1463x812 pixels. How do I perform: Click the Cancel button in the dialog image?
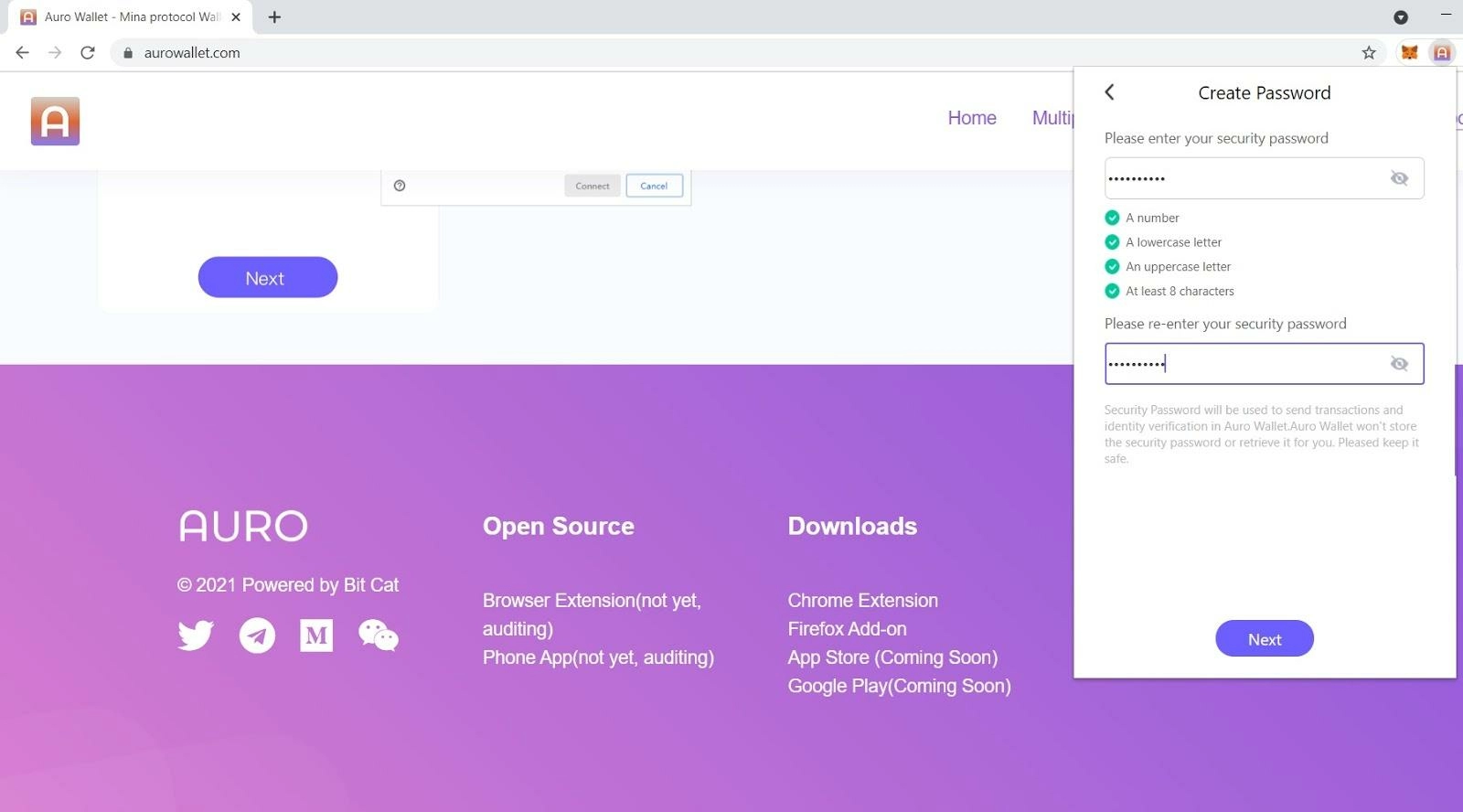tap(654, 186)
